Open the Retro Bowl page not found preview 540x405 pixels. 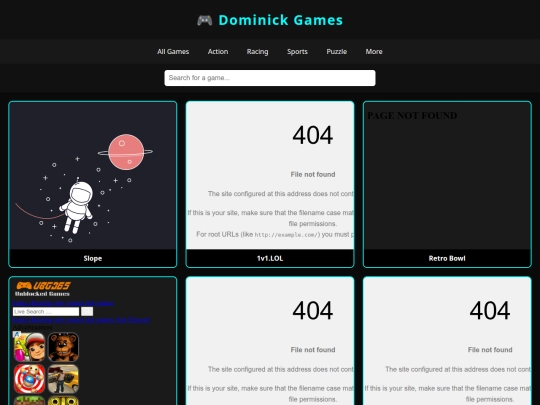(x=447, y=176)
